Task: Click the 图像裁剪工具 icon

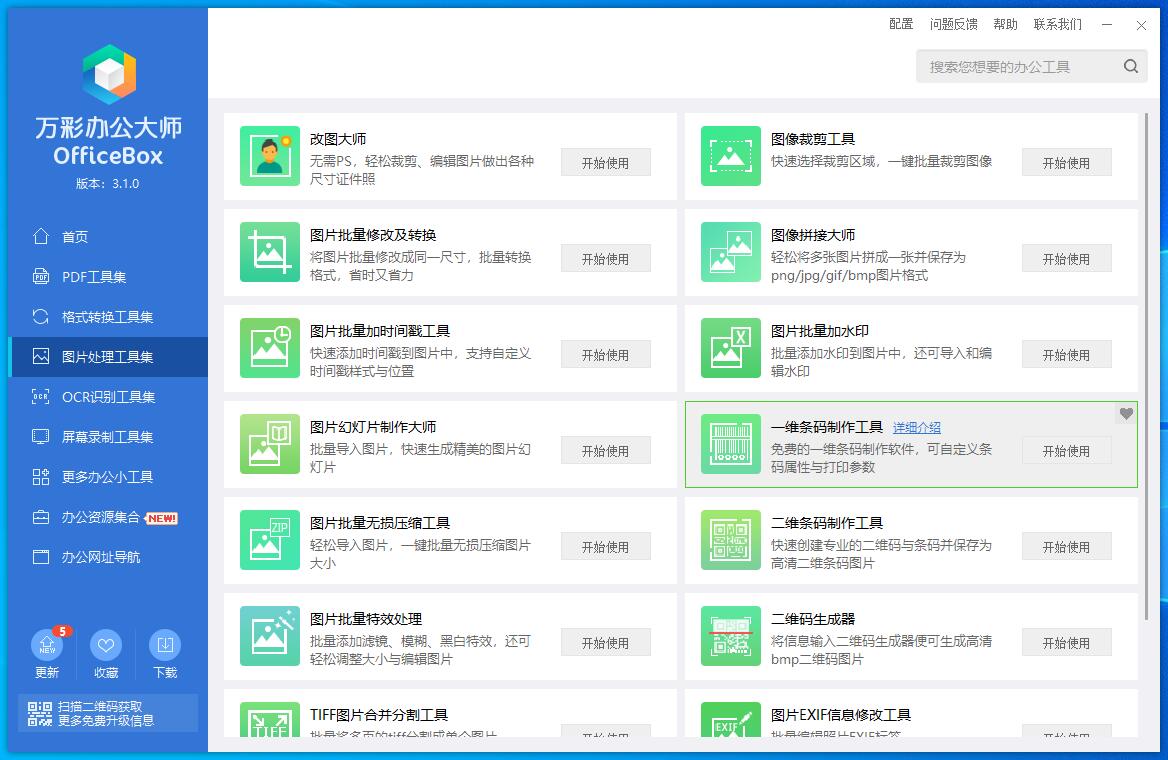Action: click(731, 156)
